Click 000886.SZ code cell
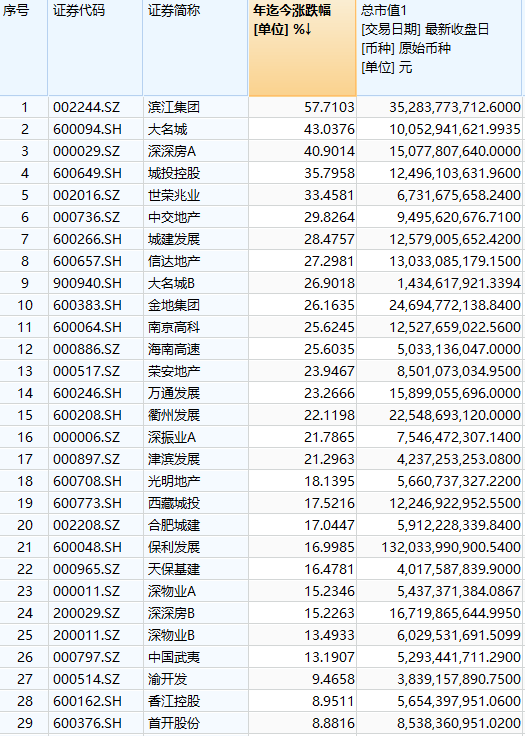 tap(95, 349)
